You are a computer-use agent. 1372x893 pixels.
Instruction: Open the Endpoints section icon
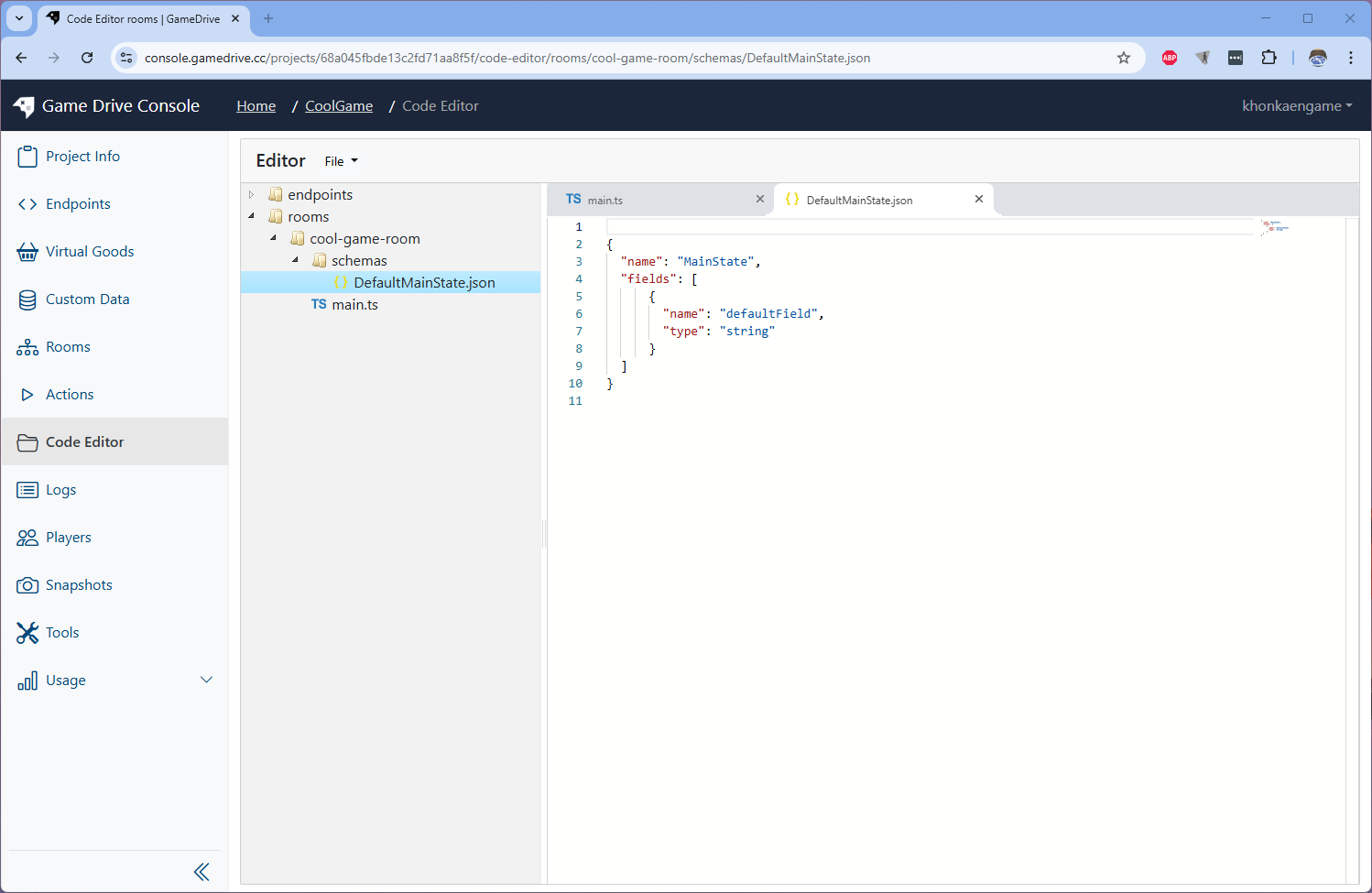coord(27,203)
